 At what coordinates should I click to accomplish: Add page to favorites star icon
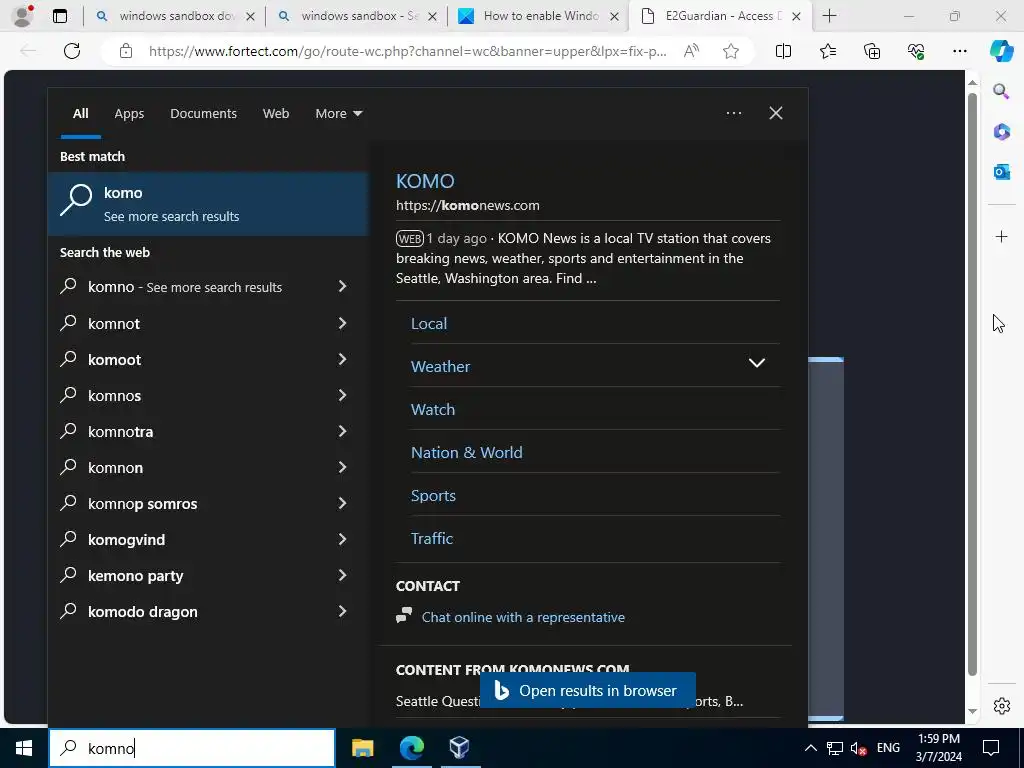(731, 51)
